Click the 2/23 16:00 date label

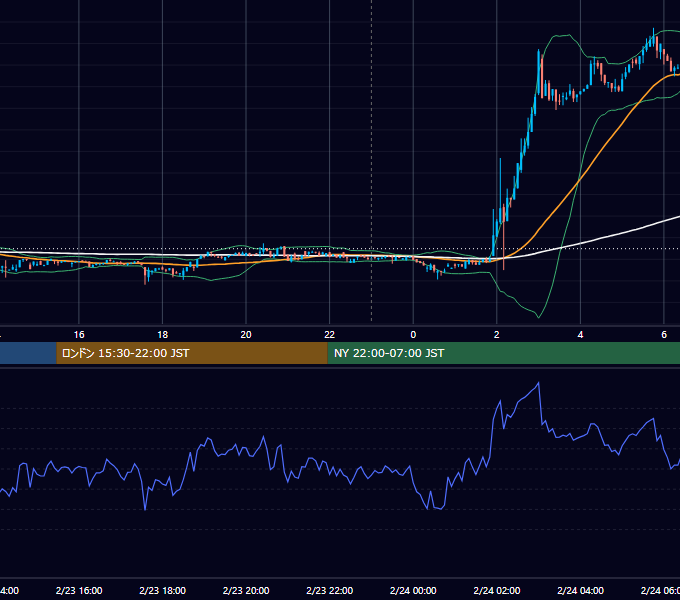79,590
